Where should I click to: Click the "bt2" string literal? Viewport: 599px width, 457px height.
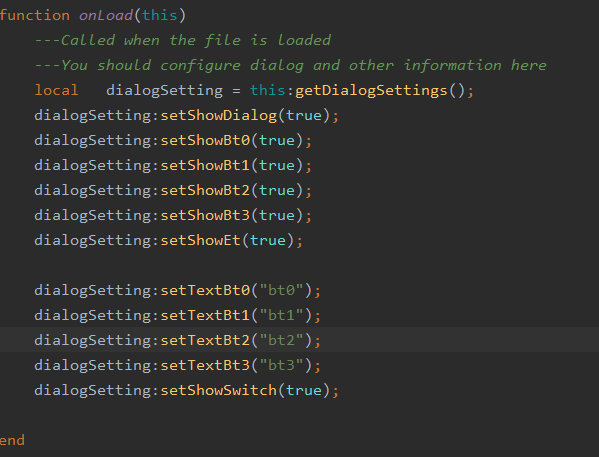click(x=281, y=340)
